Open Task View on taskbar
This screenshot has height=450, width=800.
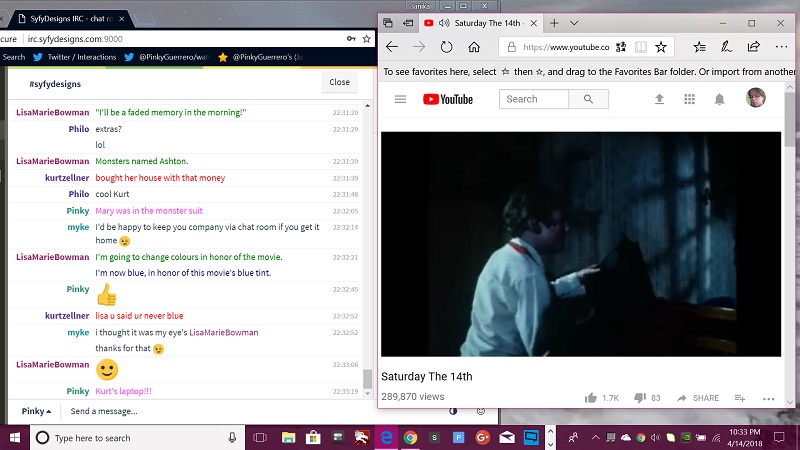[x=260, y=438]
